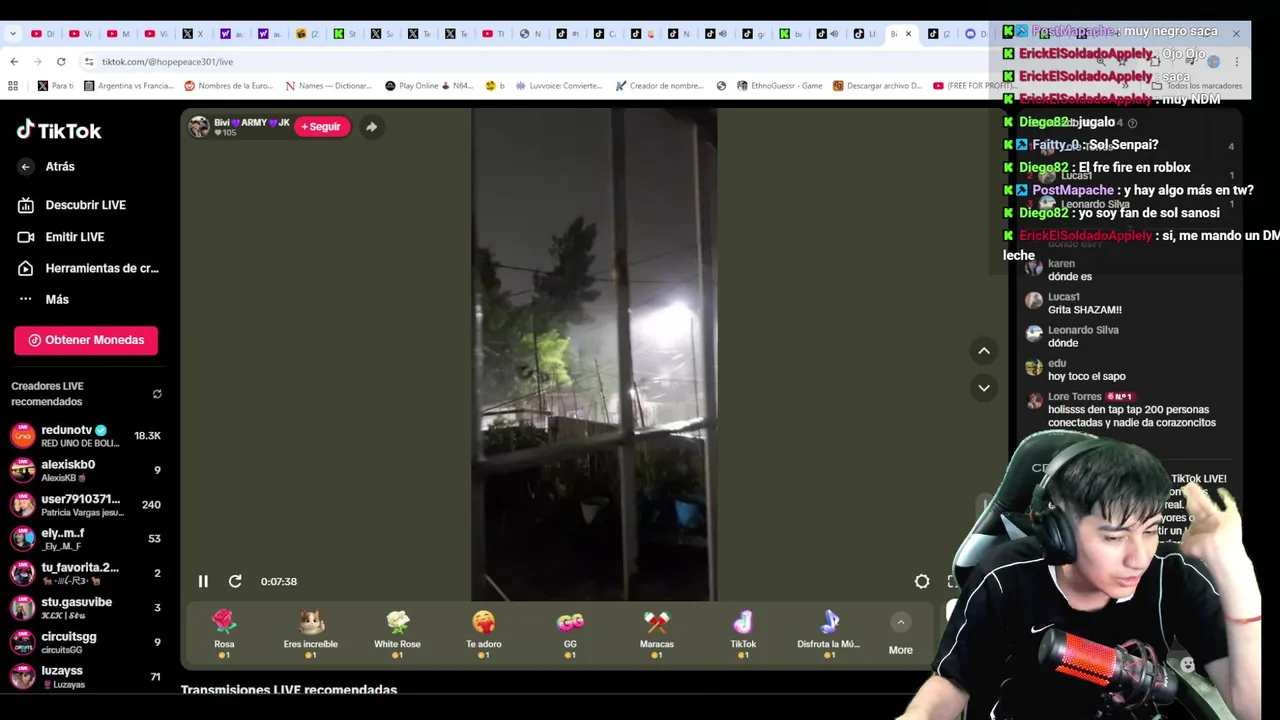
Task: Send the Te adoro gift
Action: click(484, 634)
